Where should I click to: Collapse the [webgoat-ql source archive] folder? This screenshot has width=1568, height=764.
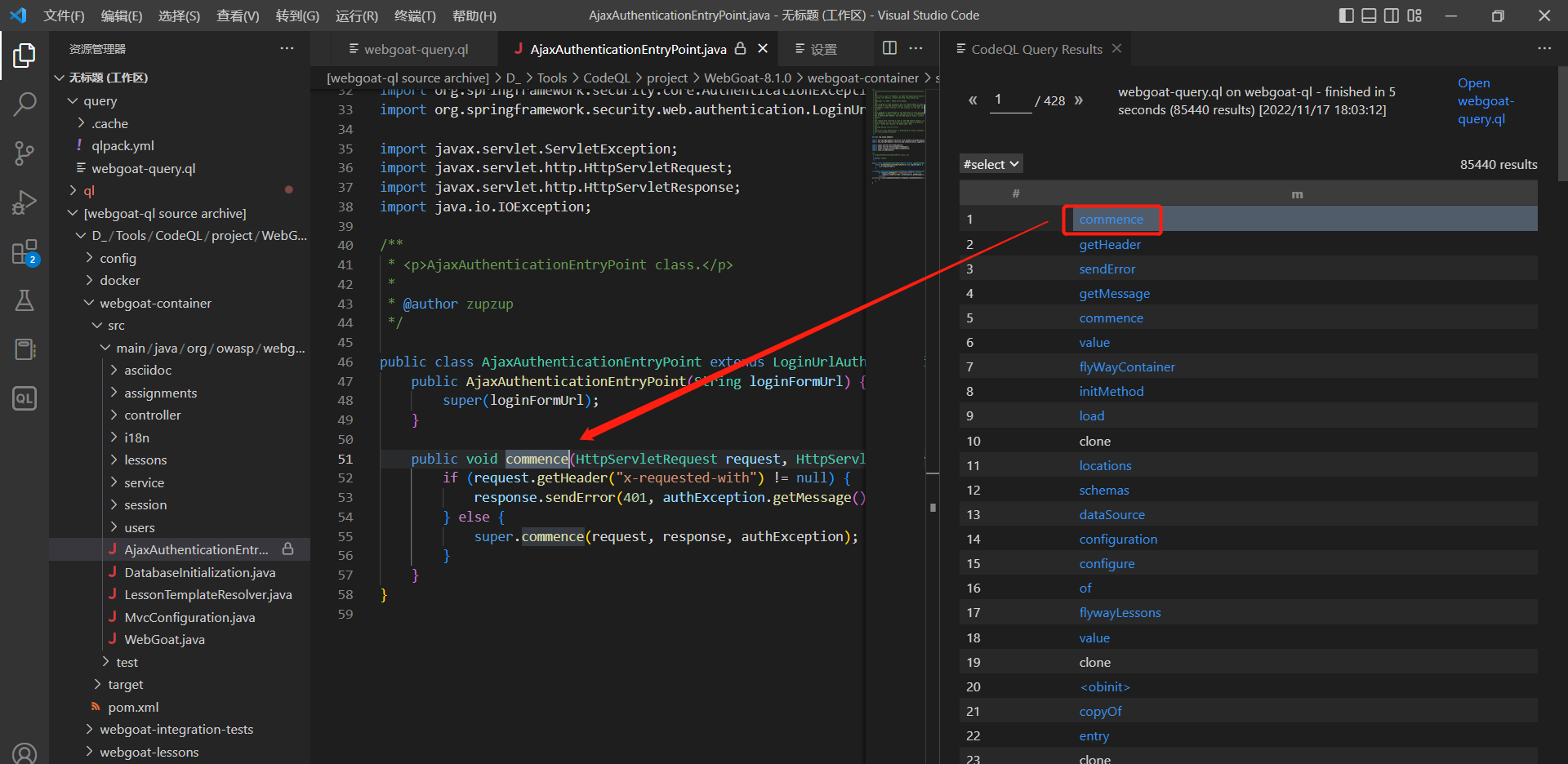pyautogui.click(x=73, y=213)
